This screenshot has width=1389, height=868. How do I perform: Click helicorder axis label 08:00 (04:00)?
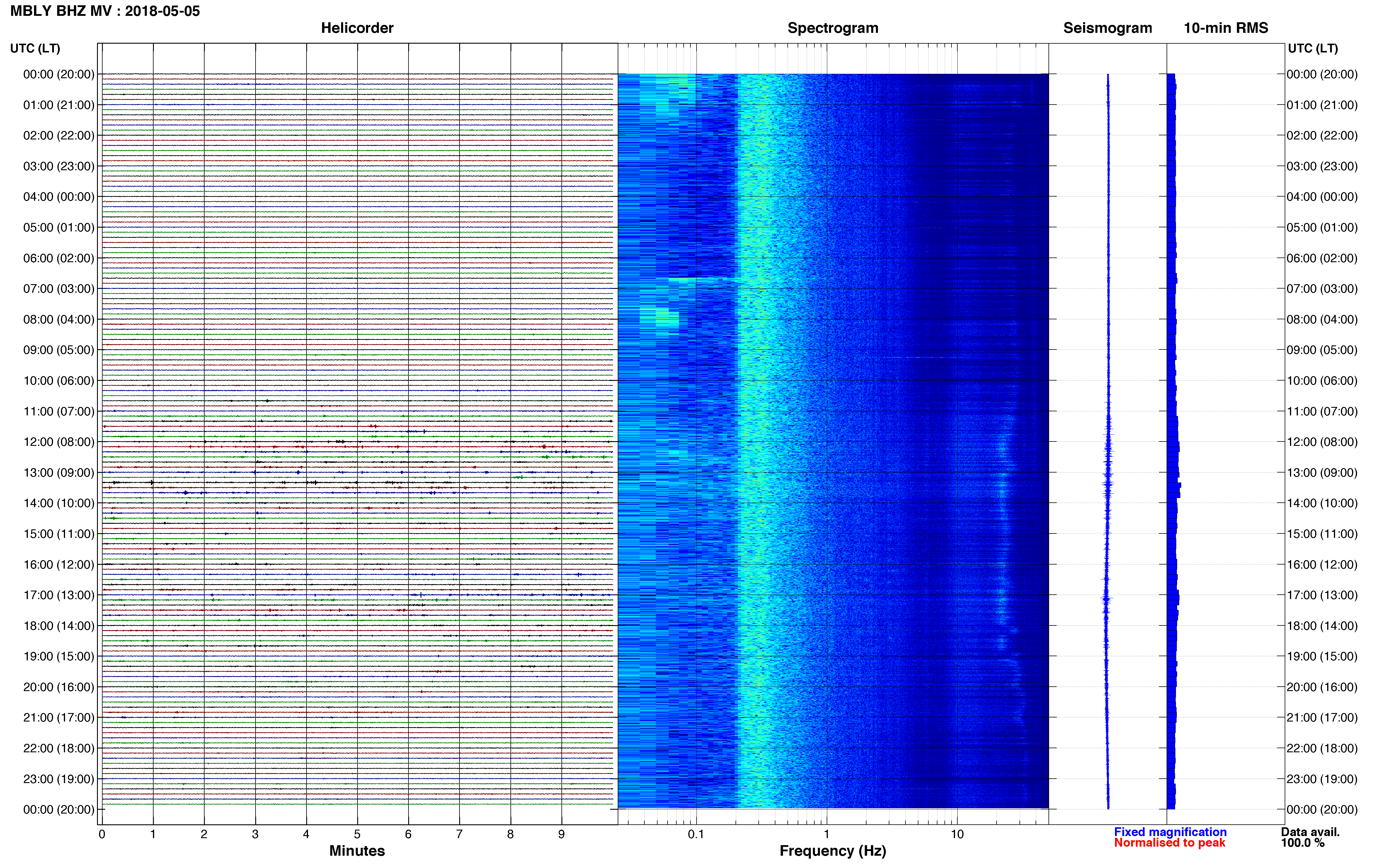[59, 319]
